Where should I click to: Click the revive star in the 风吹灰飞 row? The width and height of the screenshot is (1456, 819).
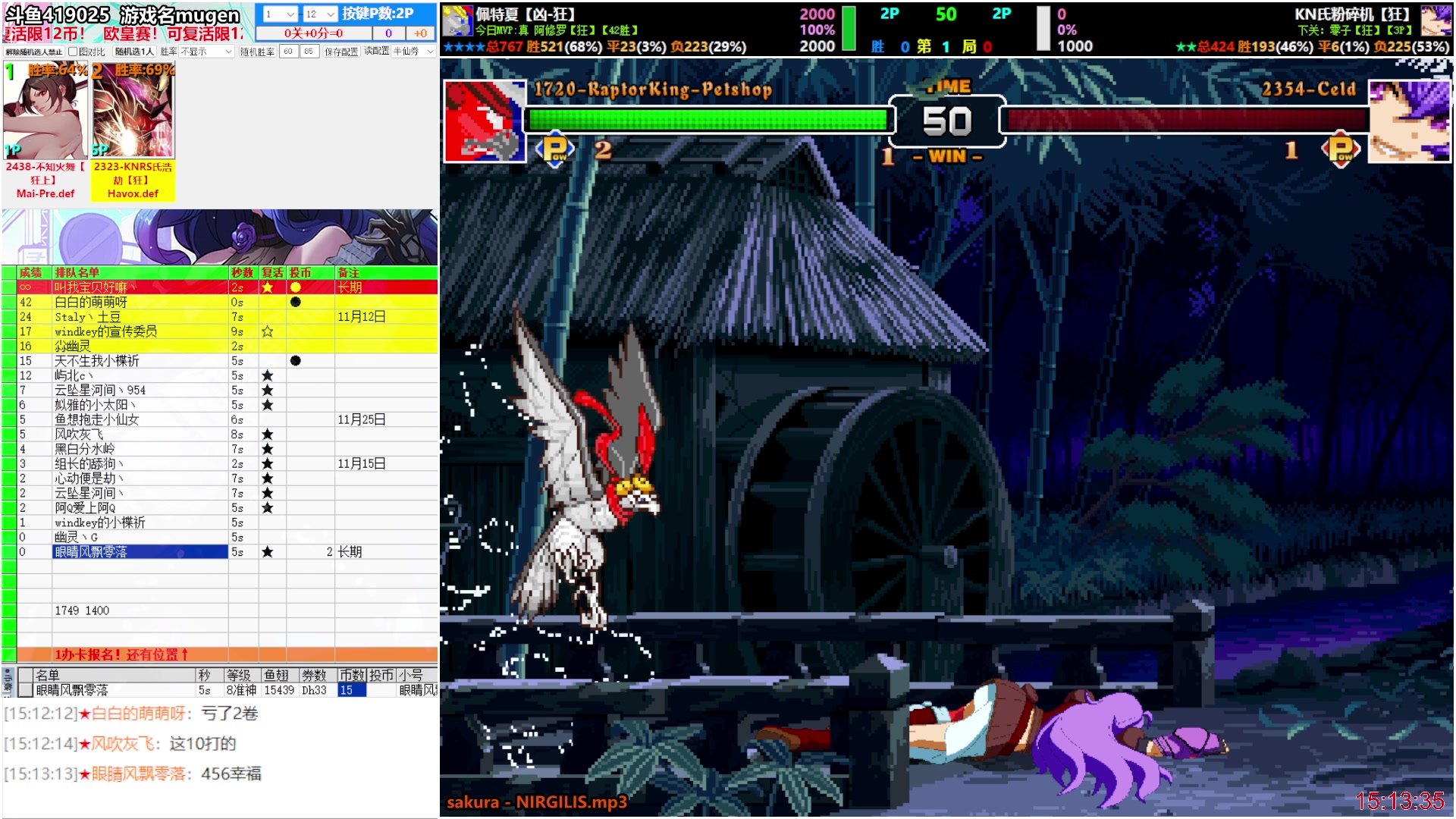268,435
